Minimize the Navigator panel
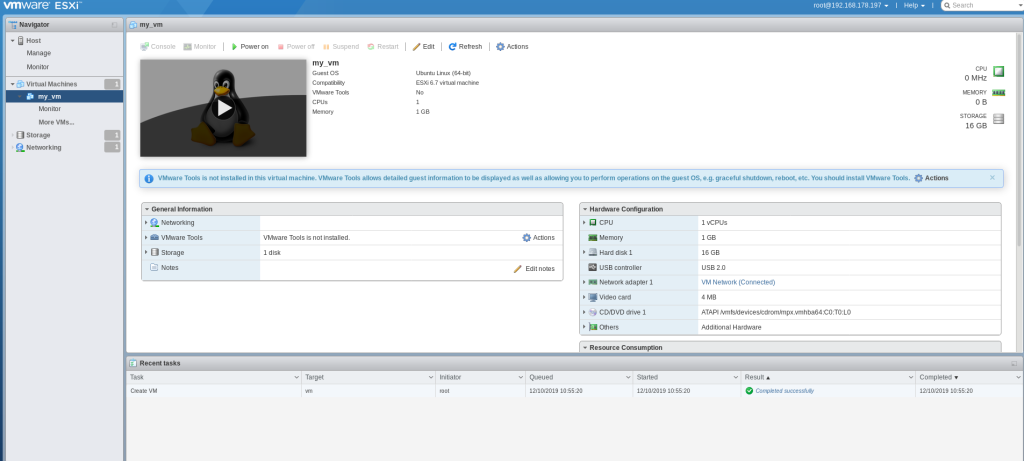Screen dimensions: 1024x461 coord(114,25)
